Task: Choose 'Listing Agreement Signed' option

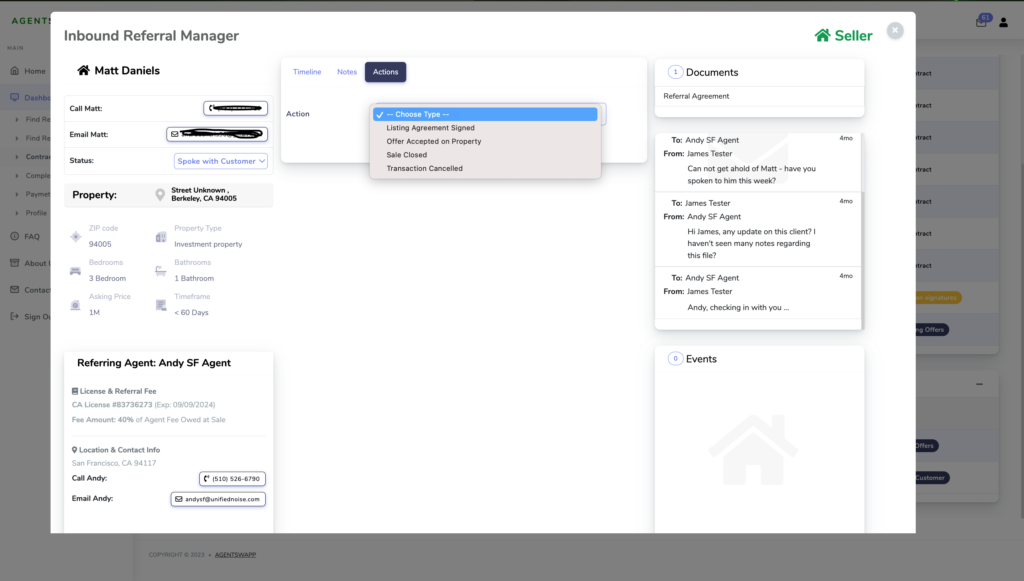Action: pos(485,128)
